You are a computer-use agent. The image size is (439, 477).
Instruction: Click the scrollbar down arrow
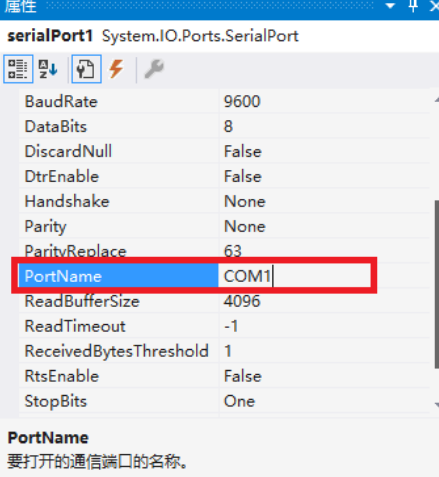[437, 405]
